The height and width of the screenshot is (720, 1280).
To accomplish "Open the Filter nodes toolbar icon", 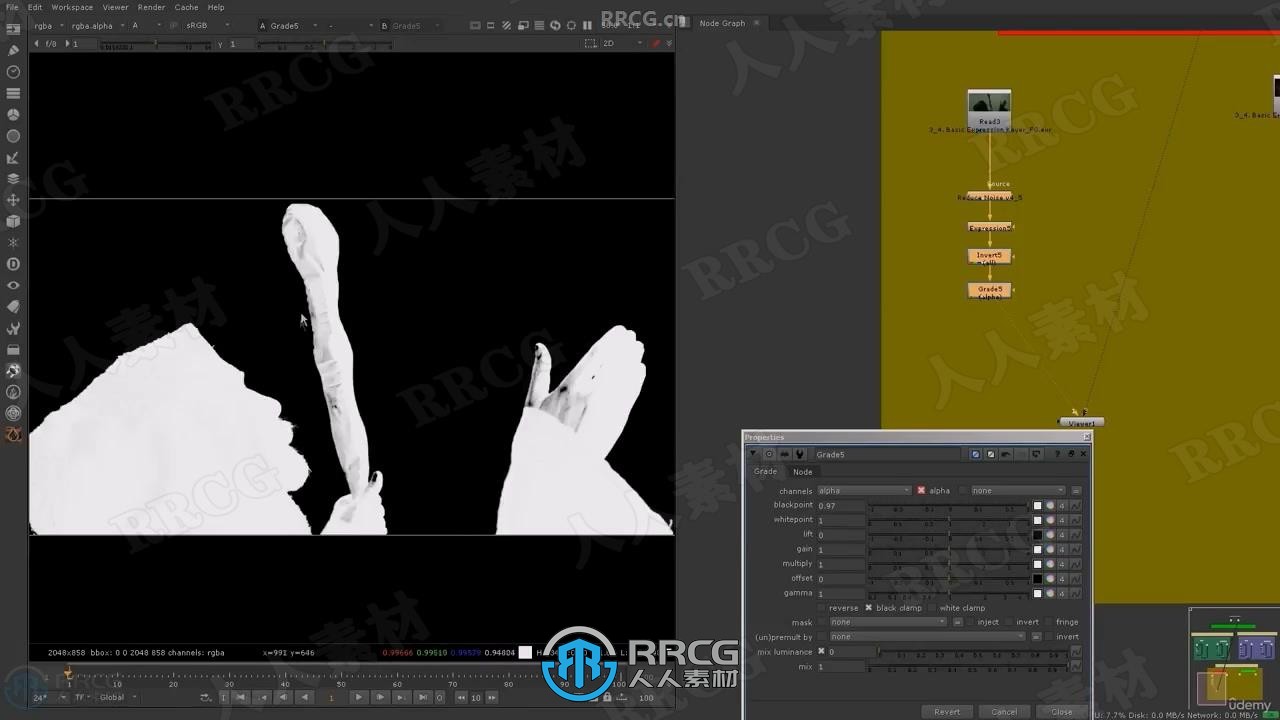I will click(x=13, y=136).
